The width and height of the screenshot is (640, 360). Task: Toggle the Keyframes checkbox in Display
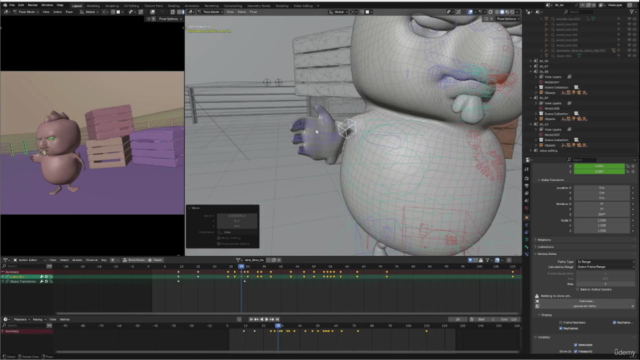561,328
